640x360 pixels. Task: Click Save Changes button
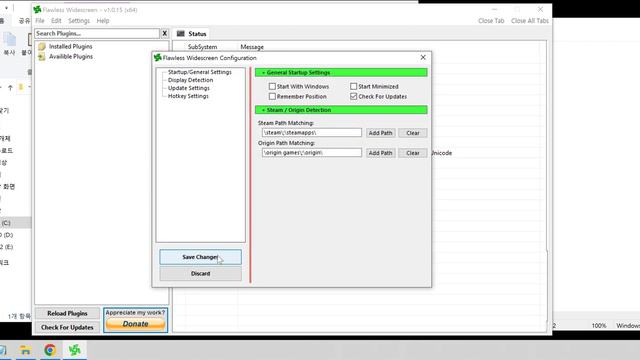coord(200,257)
